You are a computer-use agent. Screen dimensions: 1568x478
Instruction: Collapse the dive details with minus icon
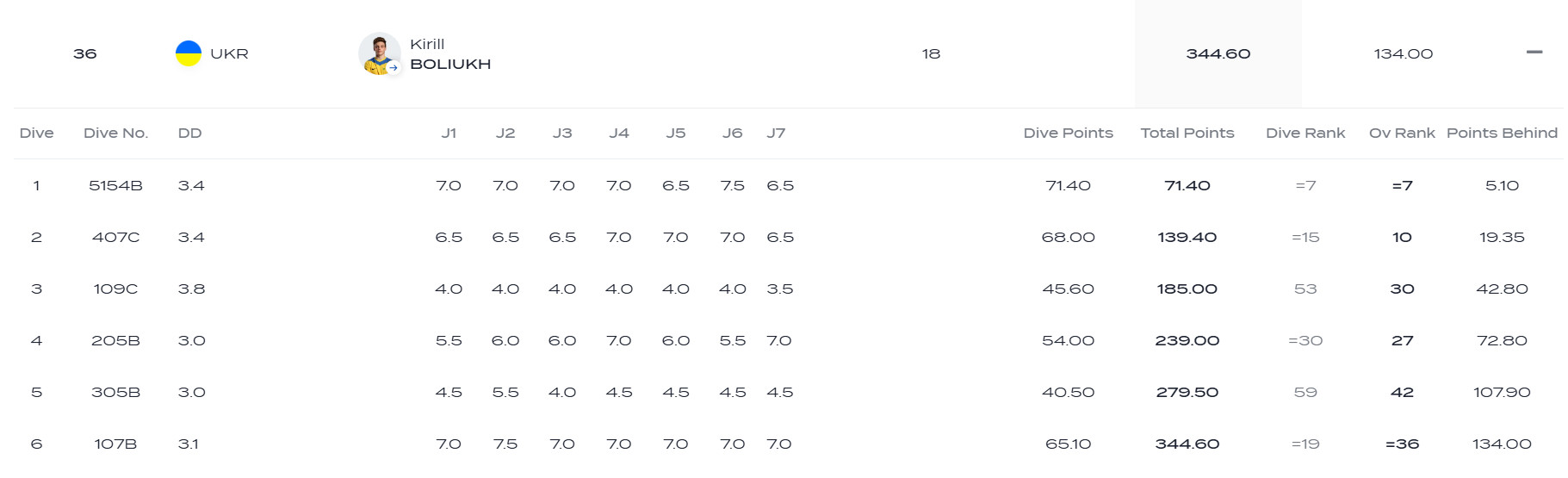(x=1534, y=53)
